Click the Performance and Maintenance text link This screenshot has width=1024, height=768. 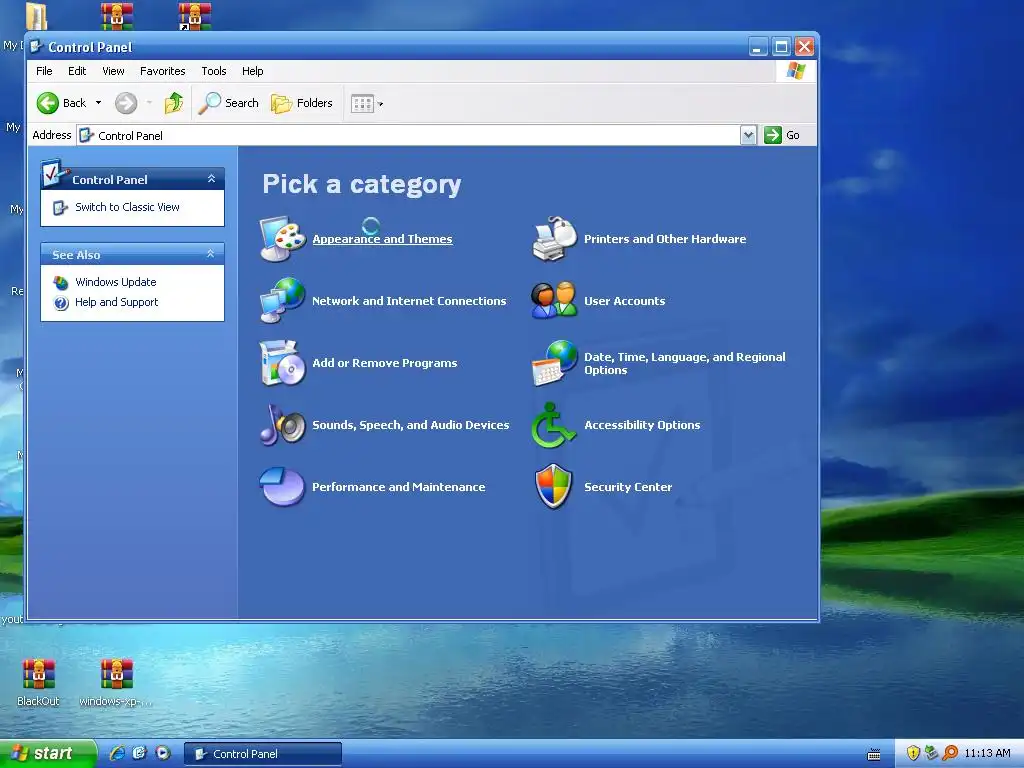[398, 487]
